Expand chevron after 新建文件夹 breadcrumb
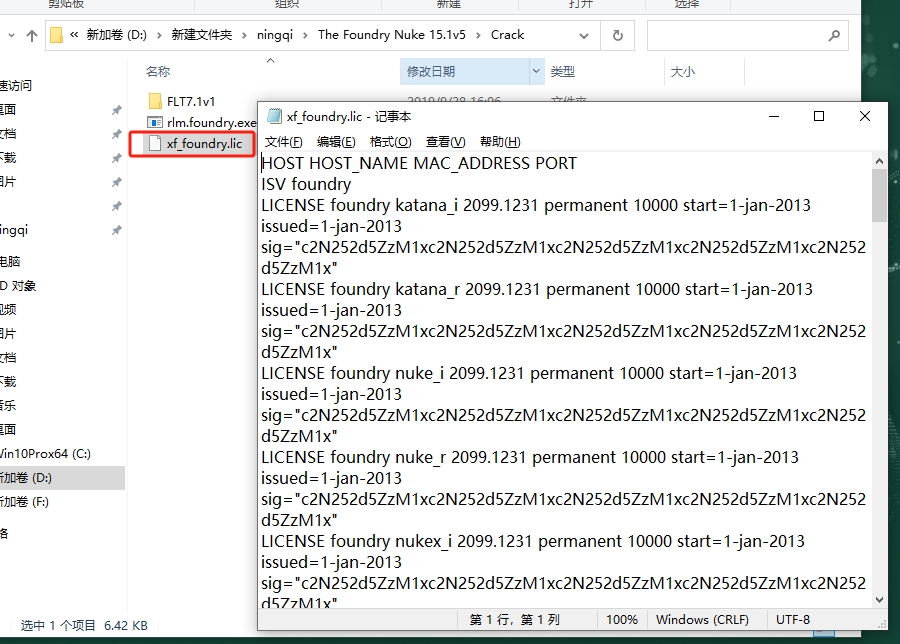 pos(245,35)
